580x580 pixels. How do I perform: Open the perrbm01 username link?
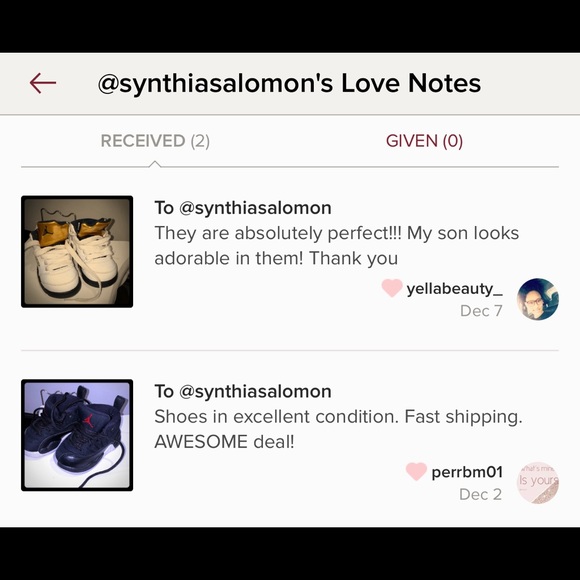click(467, 472)
